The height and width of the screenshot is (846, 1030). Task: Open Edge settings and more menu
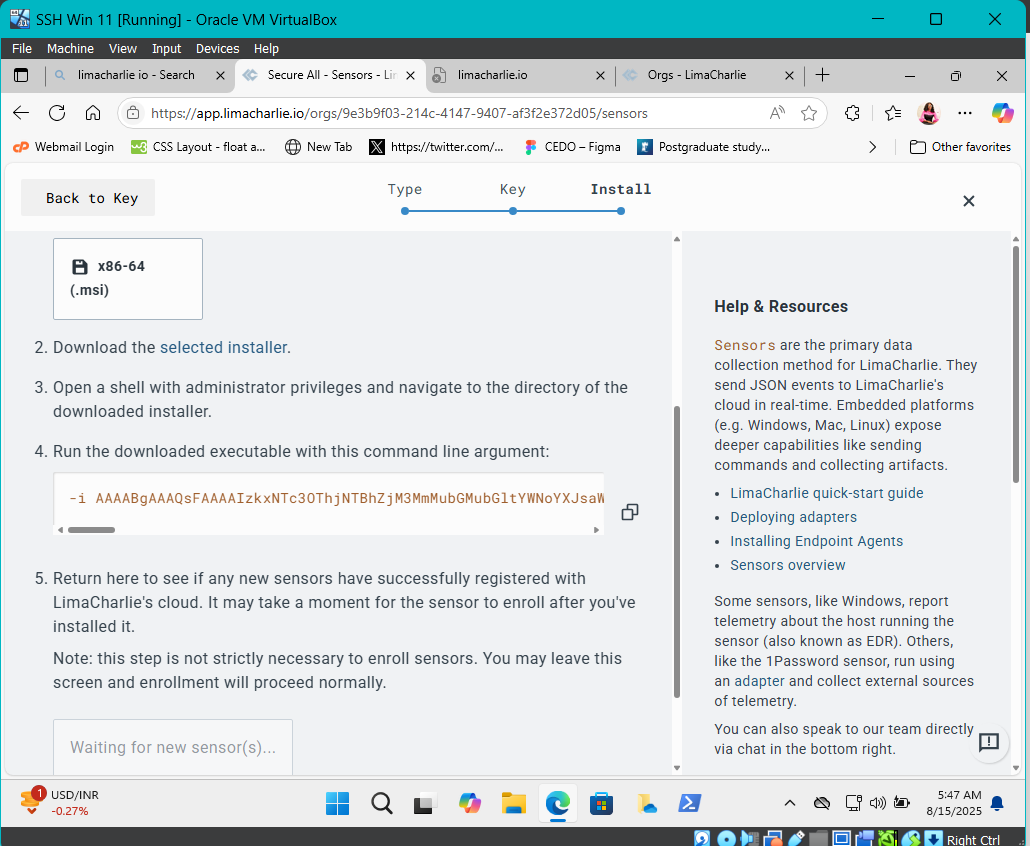click(964, 113)
